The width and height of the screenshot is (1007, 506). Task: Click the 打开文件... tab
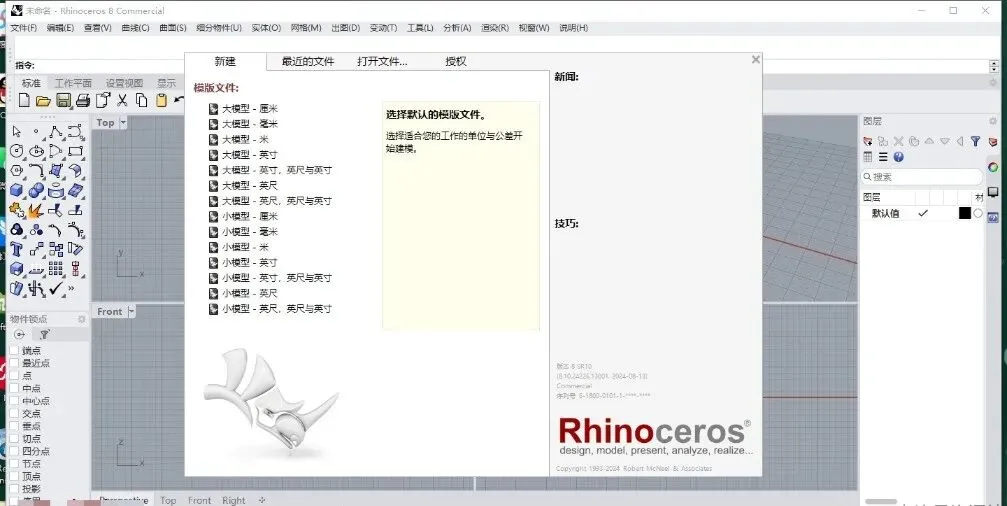382,62
